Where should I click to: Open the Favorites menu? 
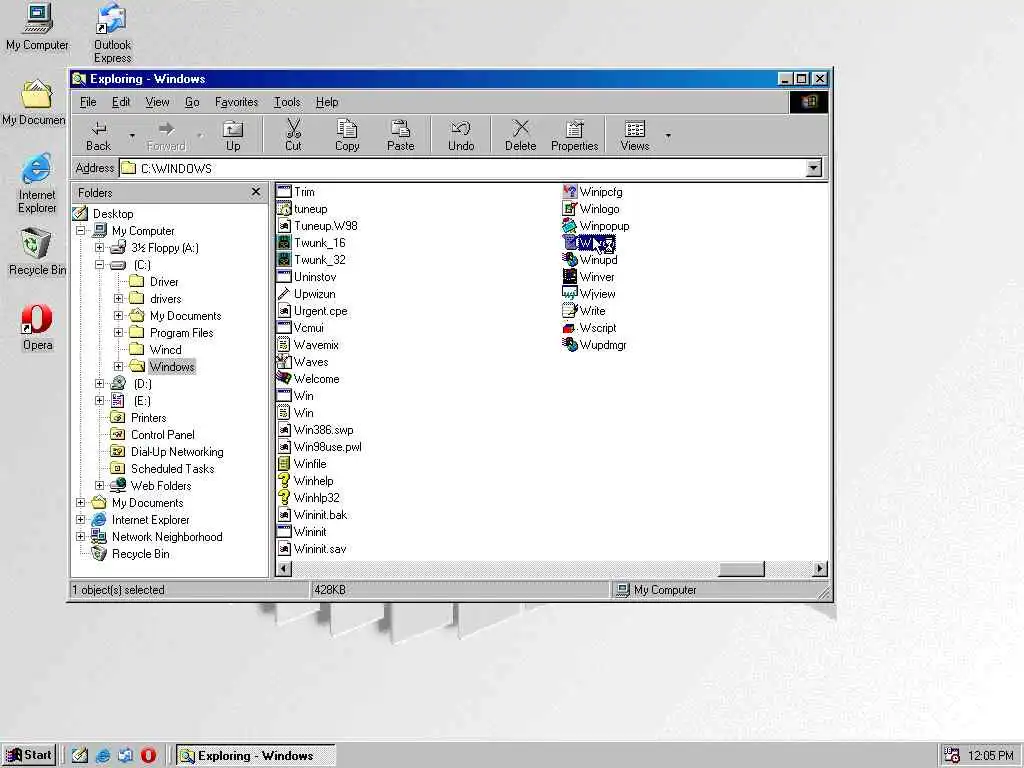point(236,102)
